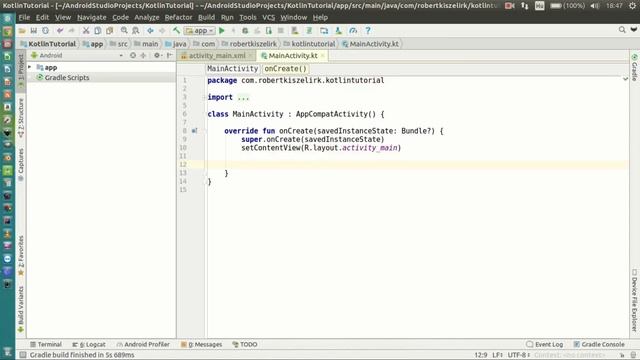Open Find with the magnifier icon
This screenshot has height=360, width=640.
(124, 31)
